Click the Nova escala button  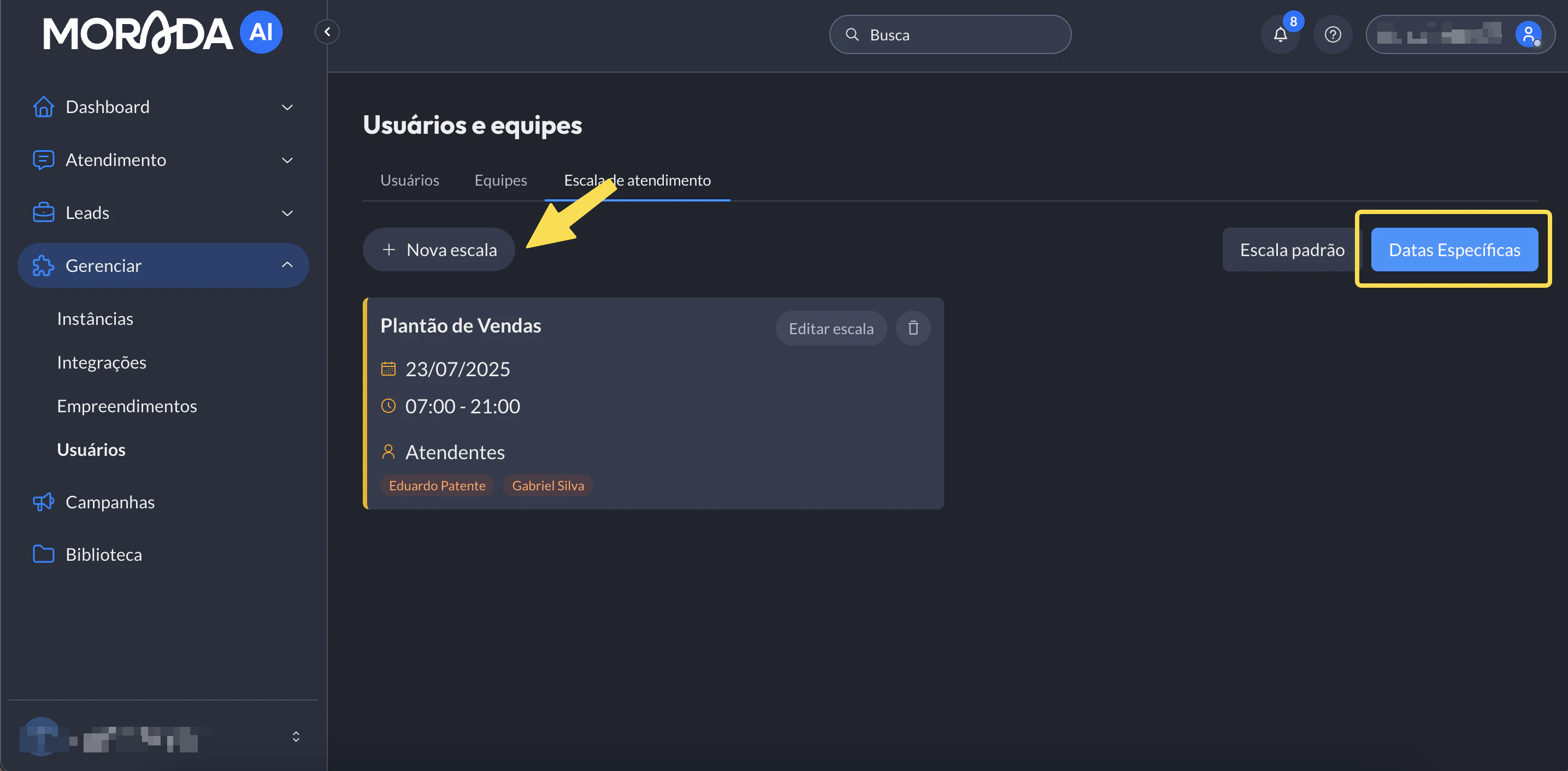438,250
